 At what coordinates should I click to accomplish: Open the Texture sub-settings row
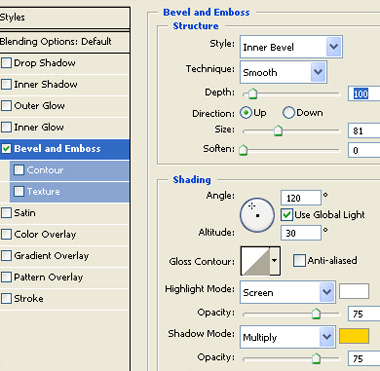70,192
